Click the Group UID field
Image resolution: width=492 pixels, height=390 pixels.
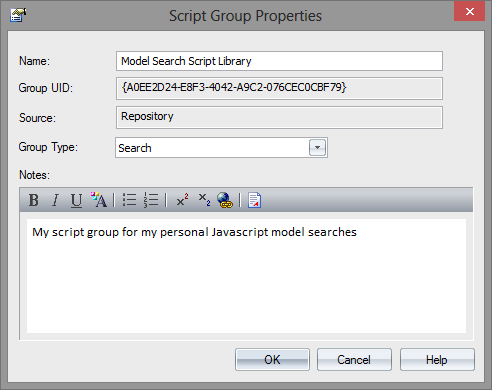coord(279,88)
